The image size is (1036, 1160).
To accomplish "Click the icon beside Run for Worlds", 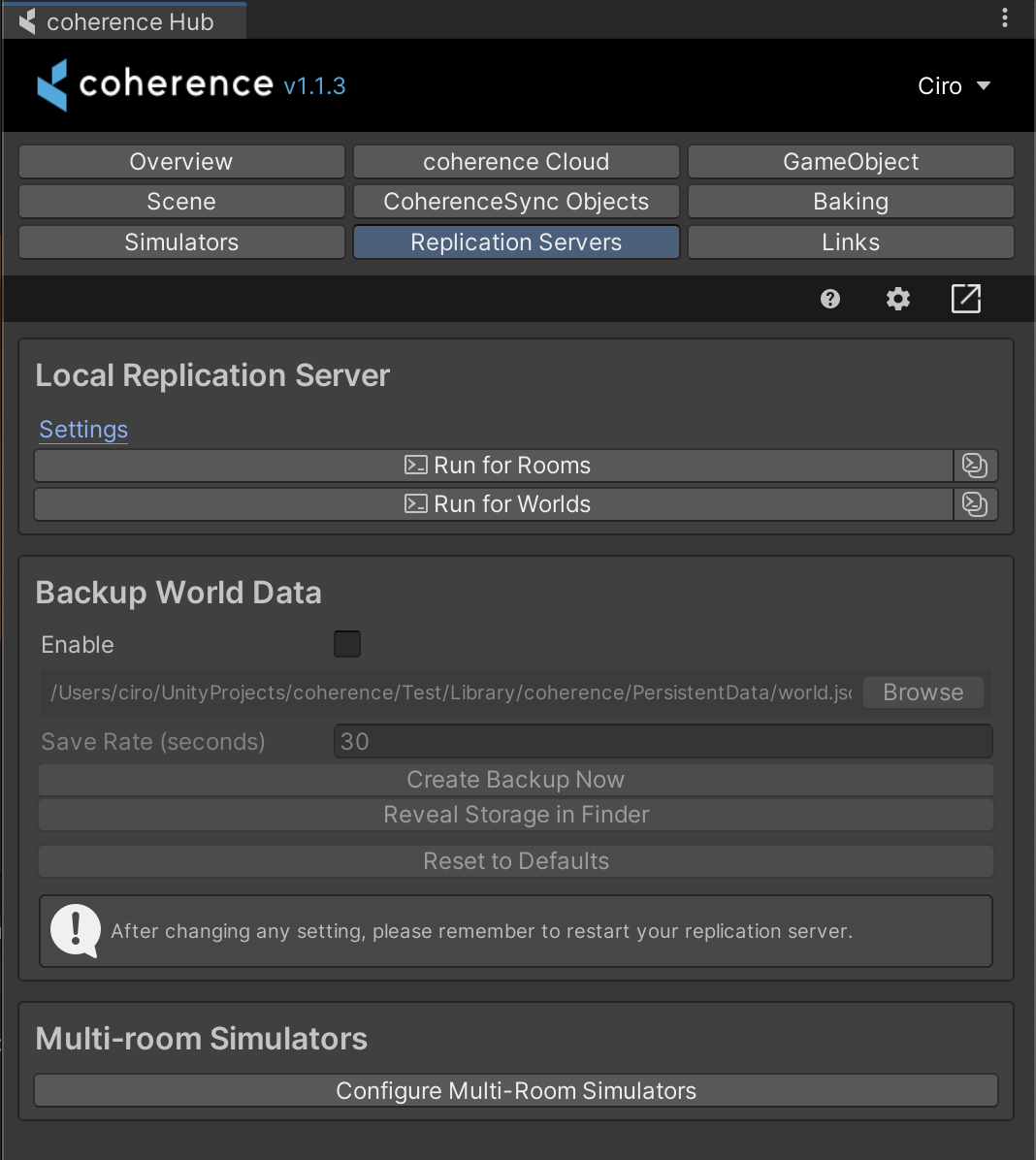I will coord(975,504).
